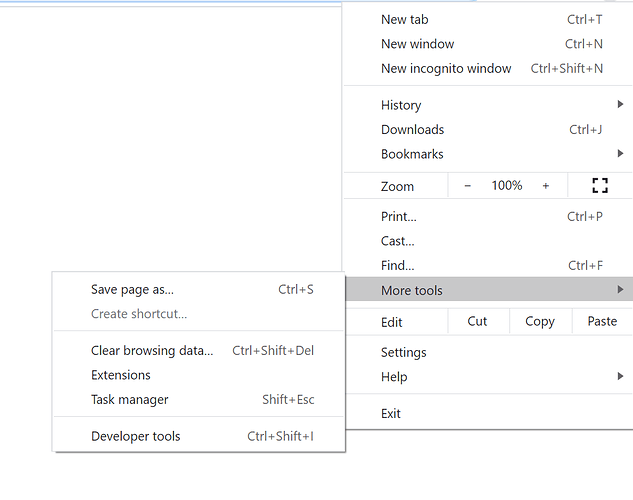Click the fullscreen icon in Zoom row
The height and width of the screenshot is (500, 633).
600,186
